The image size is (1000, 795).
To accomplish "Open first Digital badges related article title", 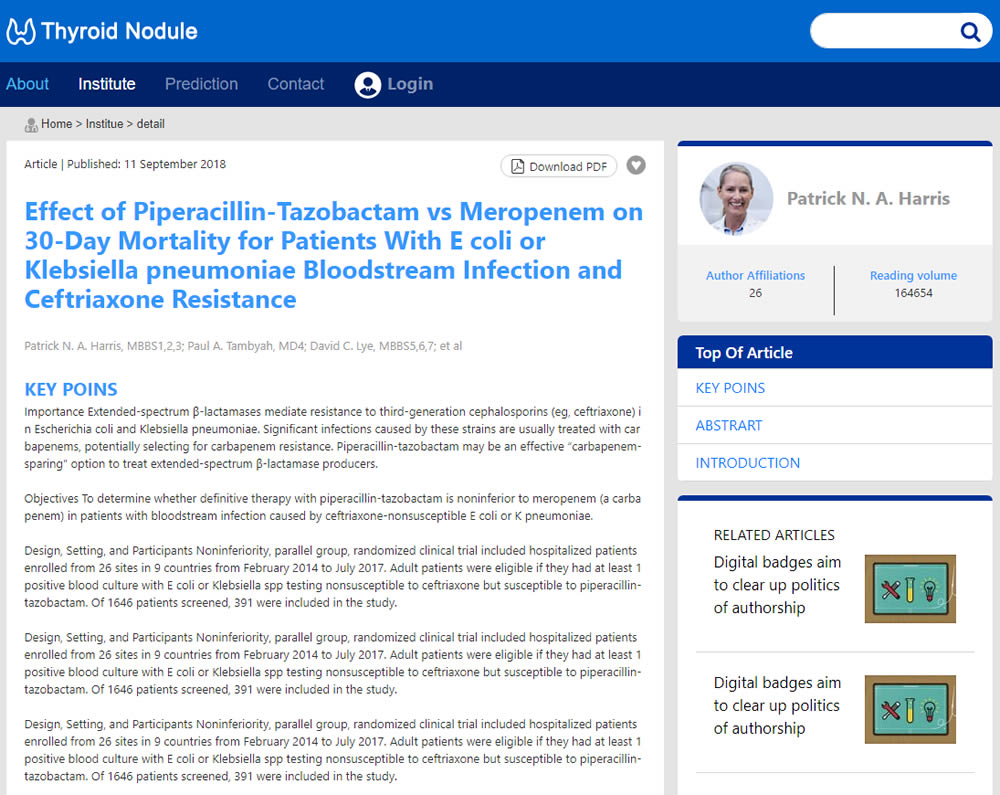I will coord(777,585).
